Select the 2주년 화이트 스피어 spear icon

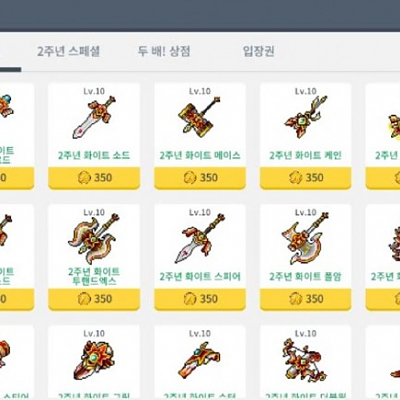click(200, 239)
